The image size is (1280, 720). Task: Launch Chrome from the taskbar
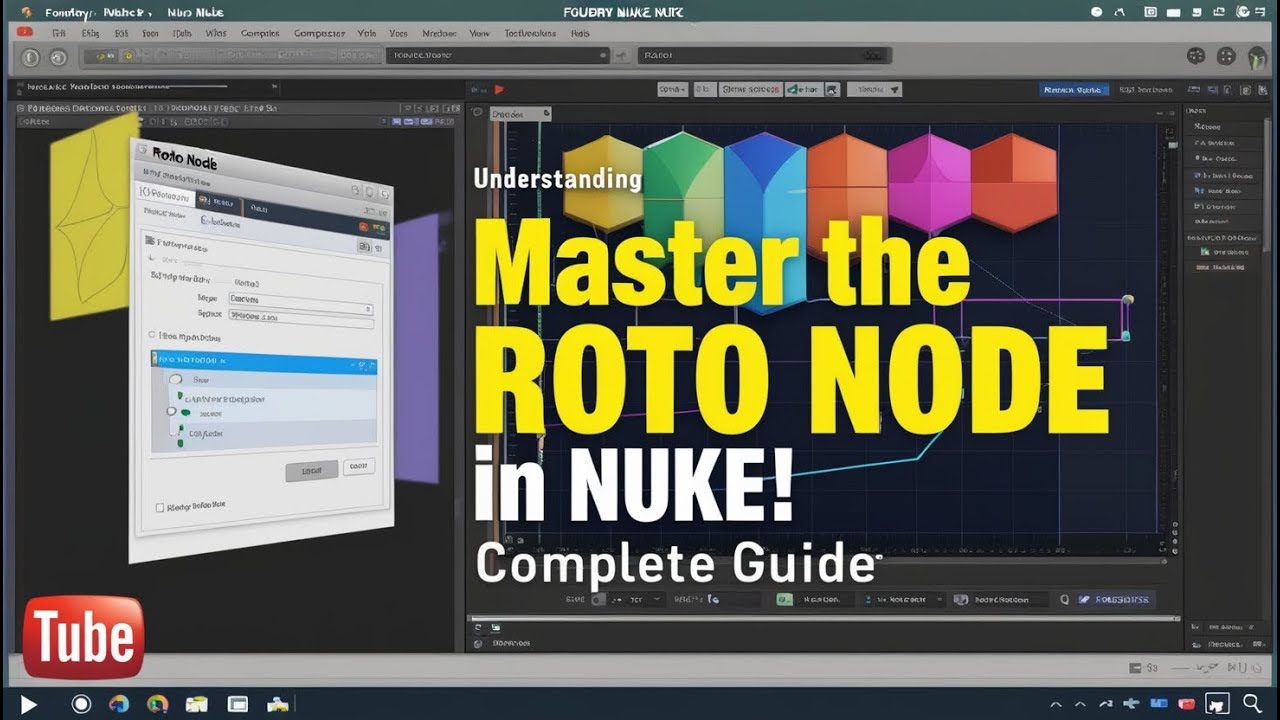157,704
